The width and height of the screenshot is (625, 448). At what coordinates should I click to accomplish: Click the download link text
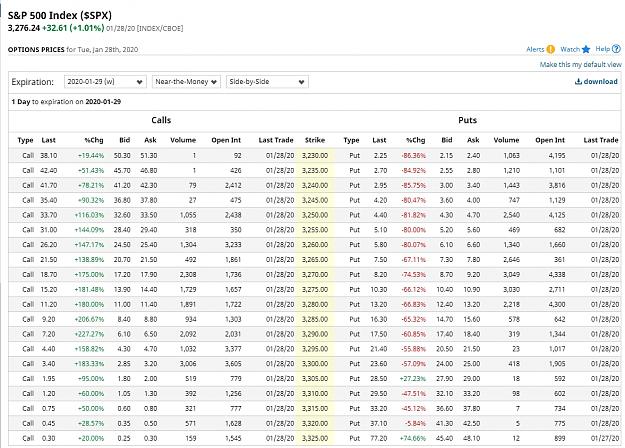click(x=600, y=82)
